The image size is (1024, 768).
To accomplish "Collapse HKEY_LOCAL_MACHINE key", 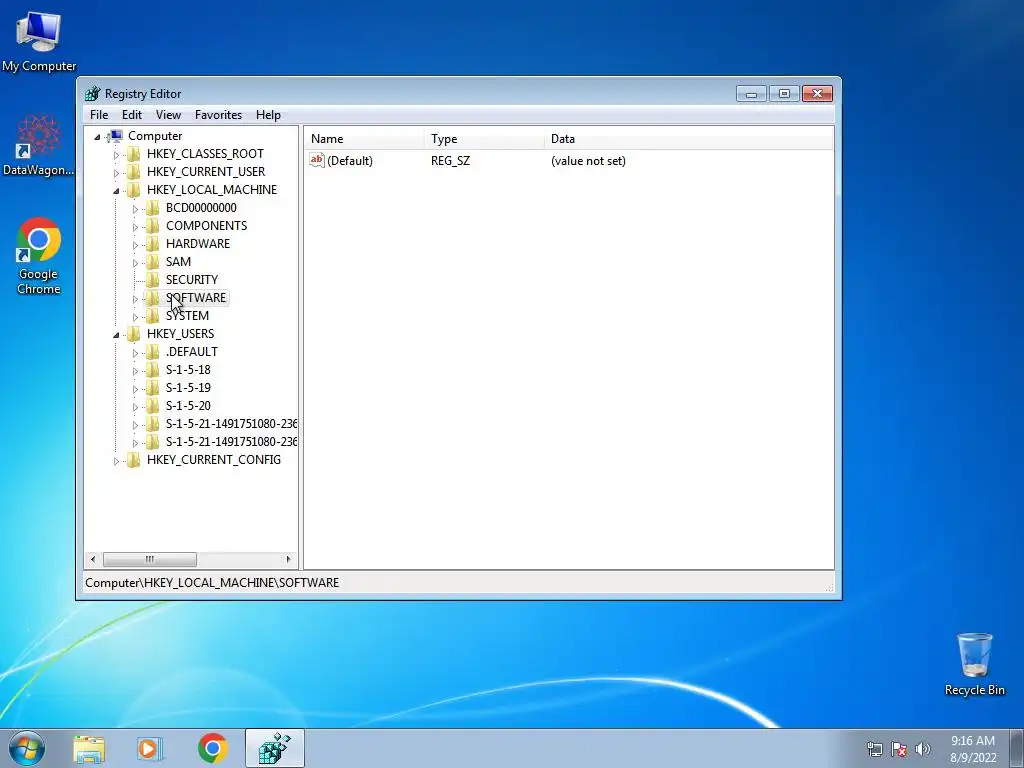I will pos(116,191).
